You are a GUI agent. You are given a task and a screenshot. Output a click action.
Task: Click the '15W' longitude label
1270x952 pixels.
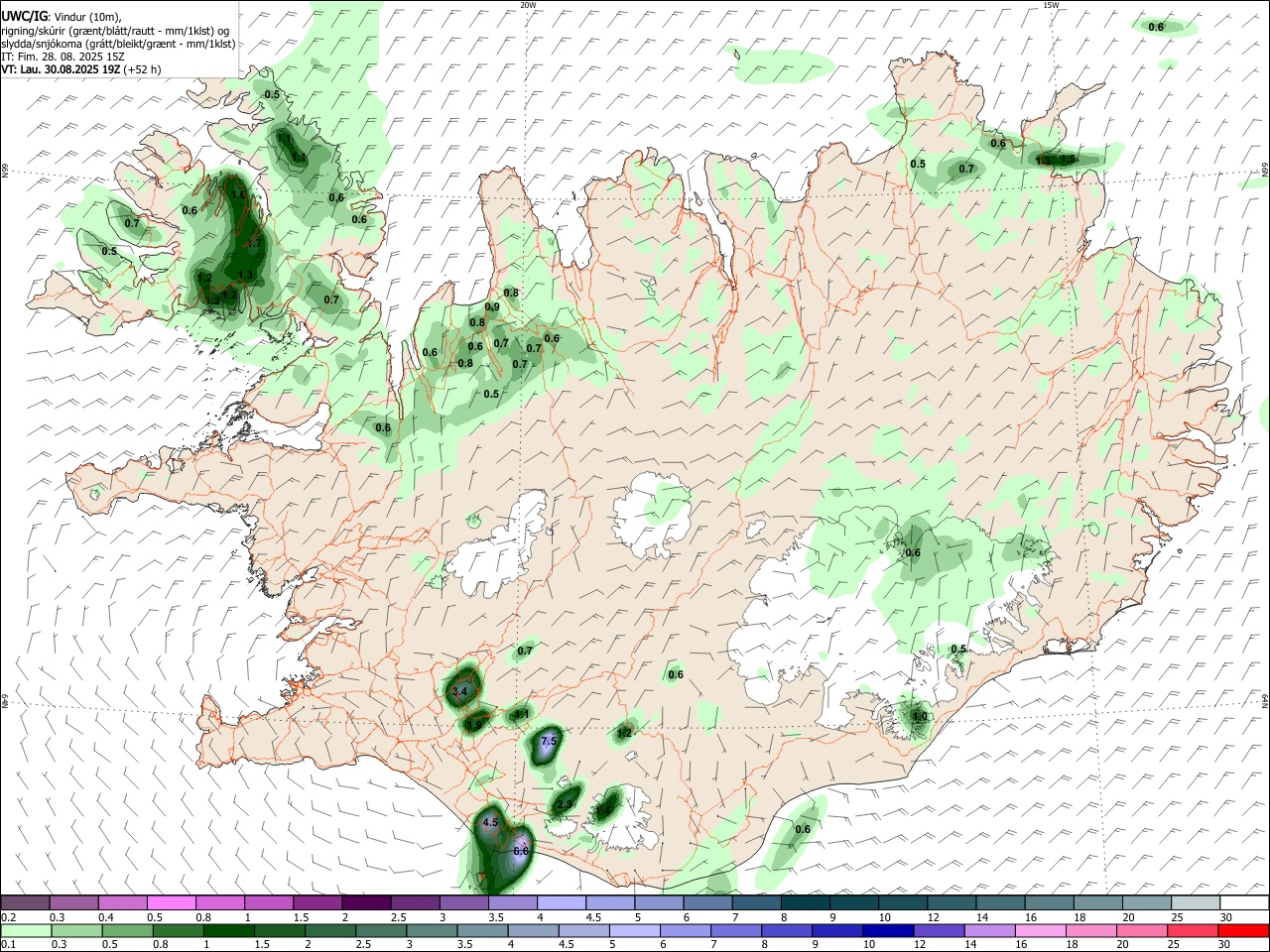tap(1052, 5)
